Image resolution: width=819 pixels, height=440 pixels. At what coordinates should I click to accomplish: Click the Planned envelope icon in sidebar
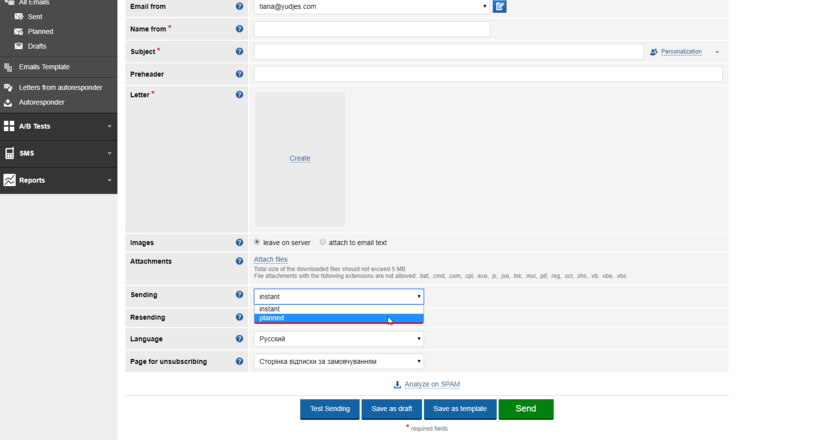pos(19,31)
